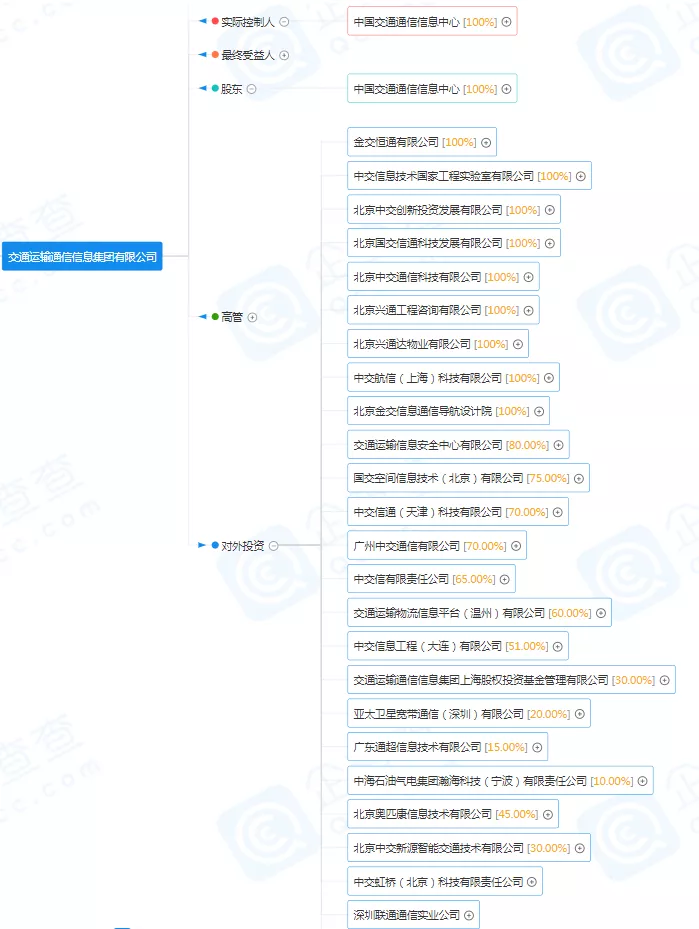Viewport: 699px width, 929px height.
Task: Expand 中交航信（上海）科技有限公司 plus icon
Action: click(x=549, y=378)
